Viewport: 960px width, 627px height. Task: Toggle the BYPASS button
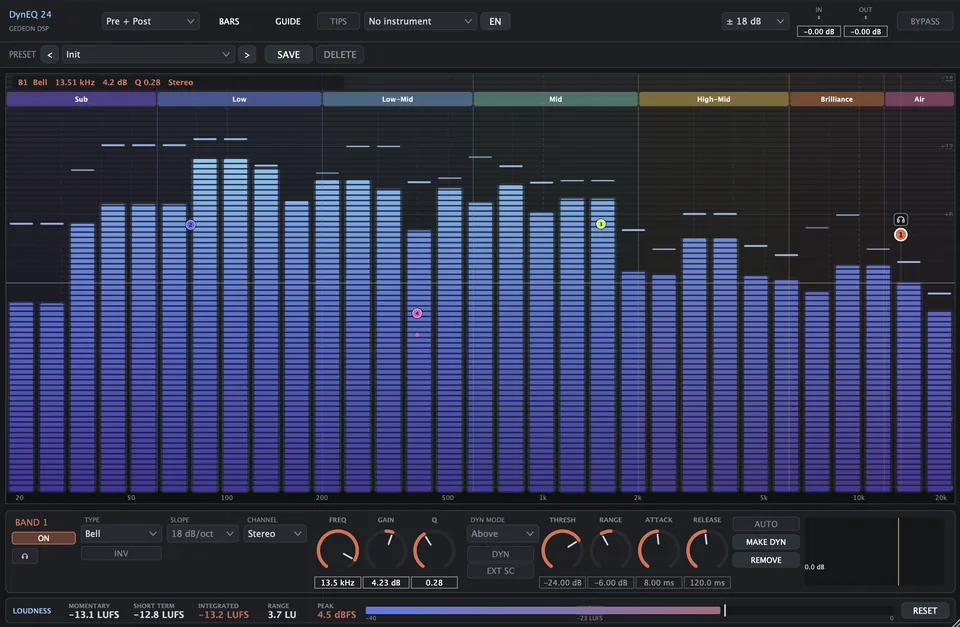(x=924, y=21)
